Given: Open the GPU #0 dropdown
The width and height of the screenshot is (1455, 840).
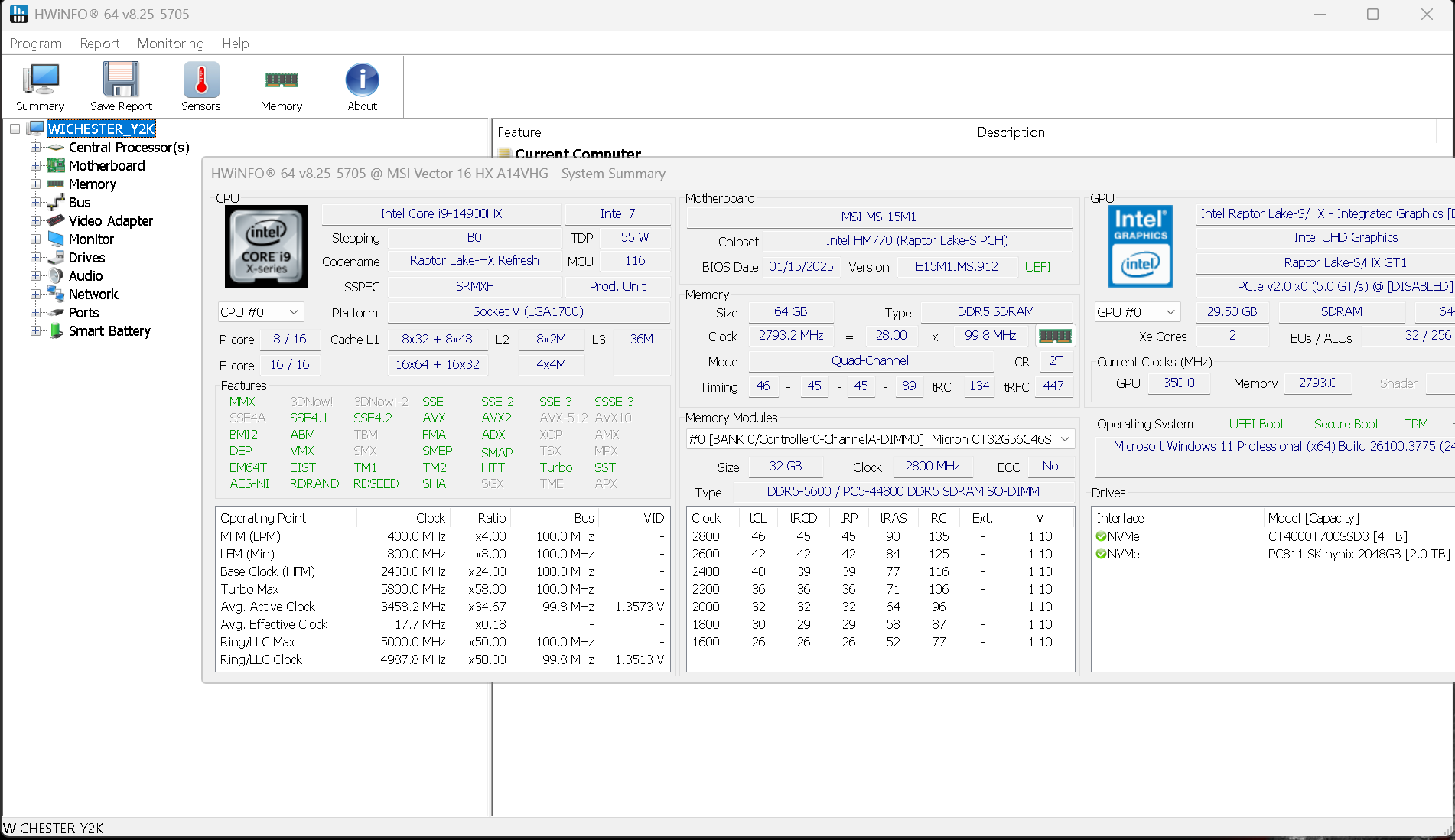Looking at the screenshot, I should pos(1137,312).
